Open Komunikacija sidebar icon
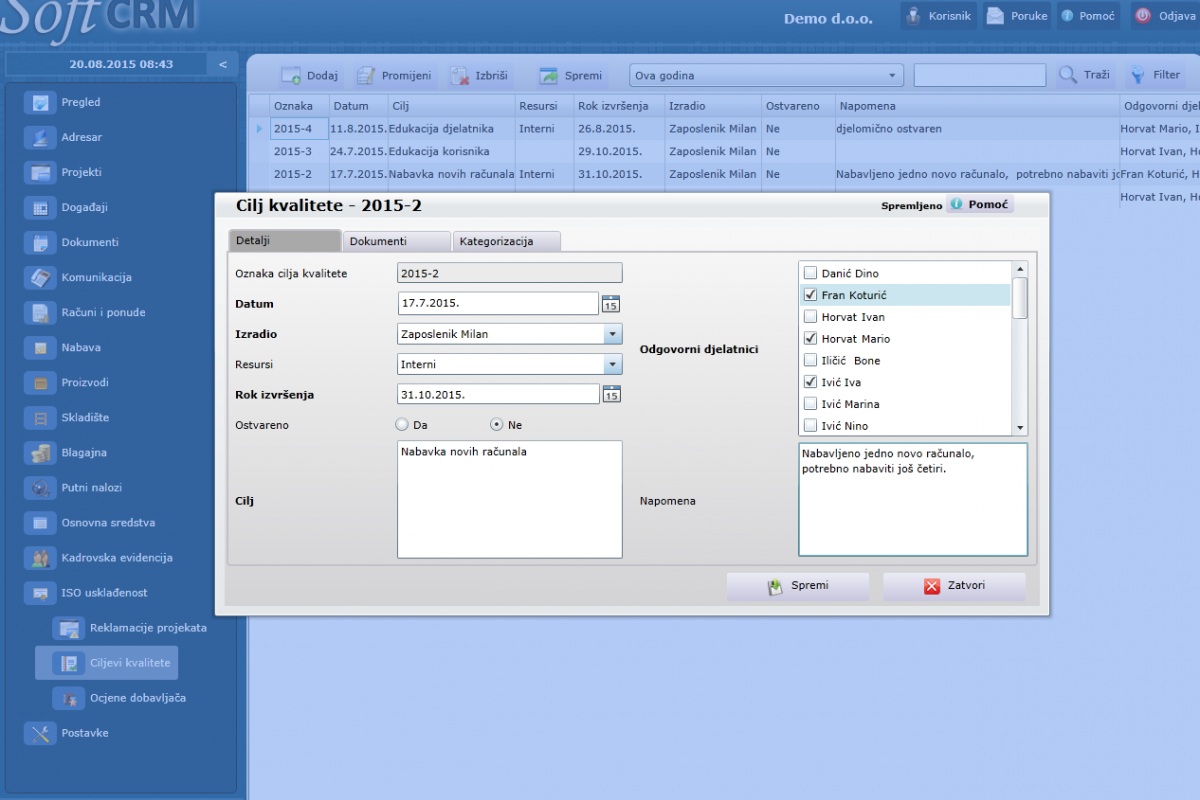Screen dimensions: 1200x800 click(41, 277)
